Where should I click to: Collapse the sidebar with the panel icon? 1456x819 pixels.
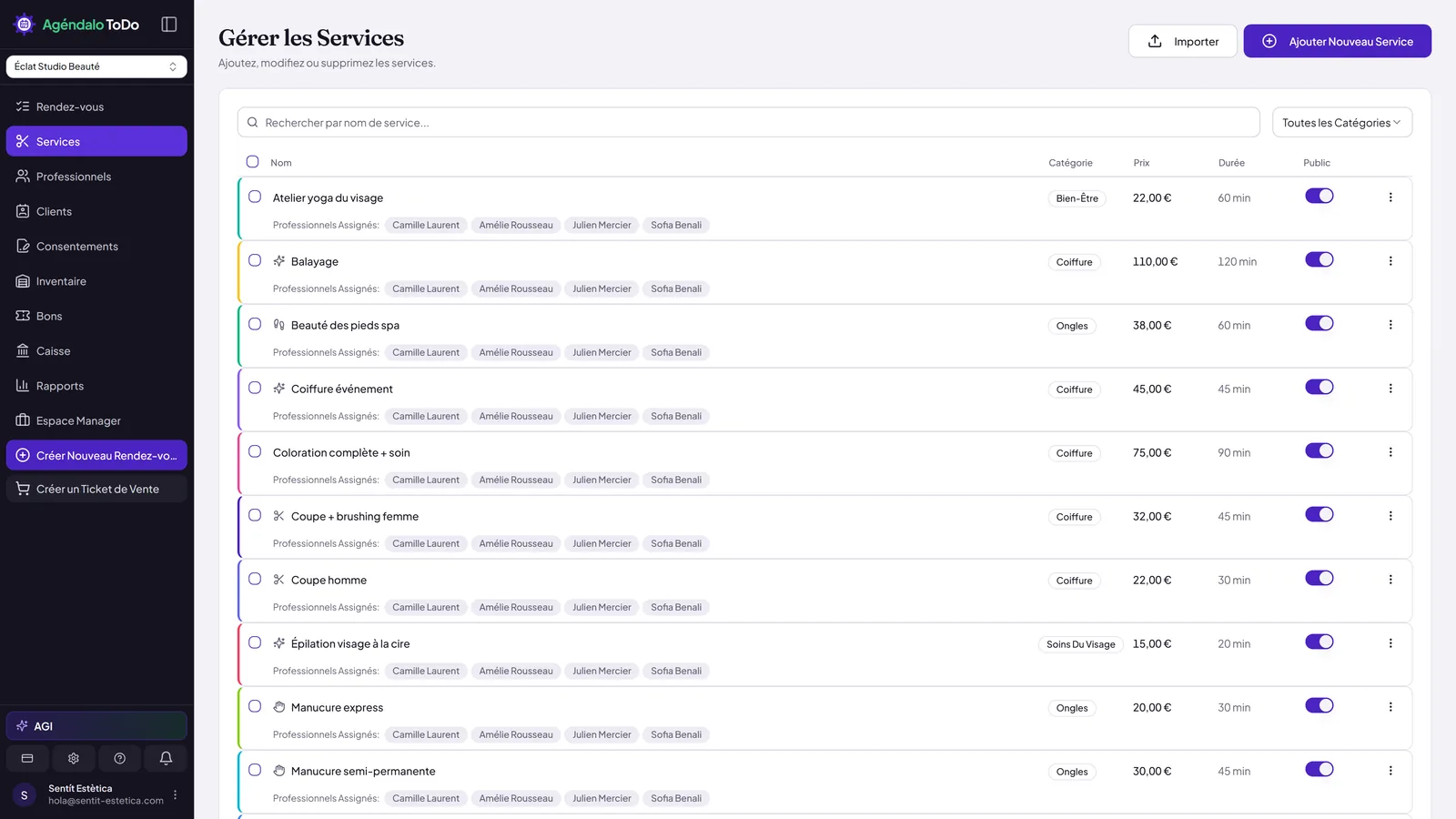(169, 25)
